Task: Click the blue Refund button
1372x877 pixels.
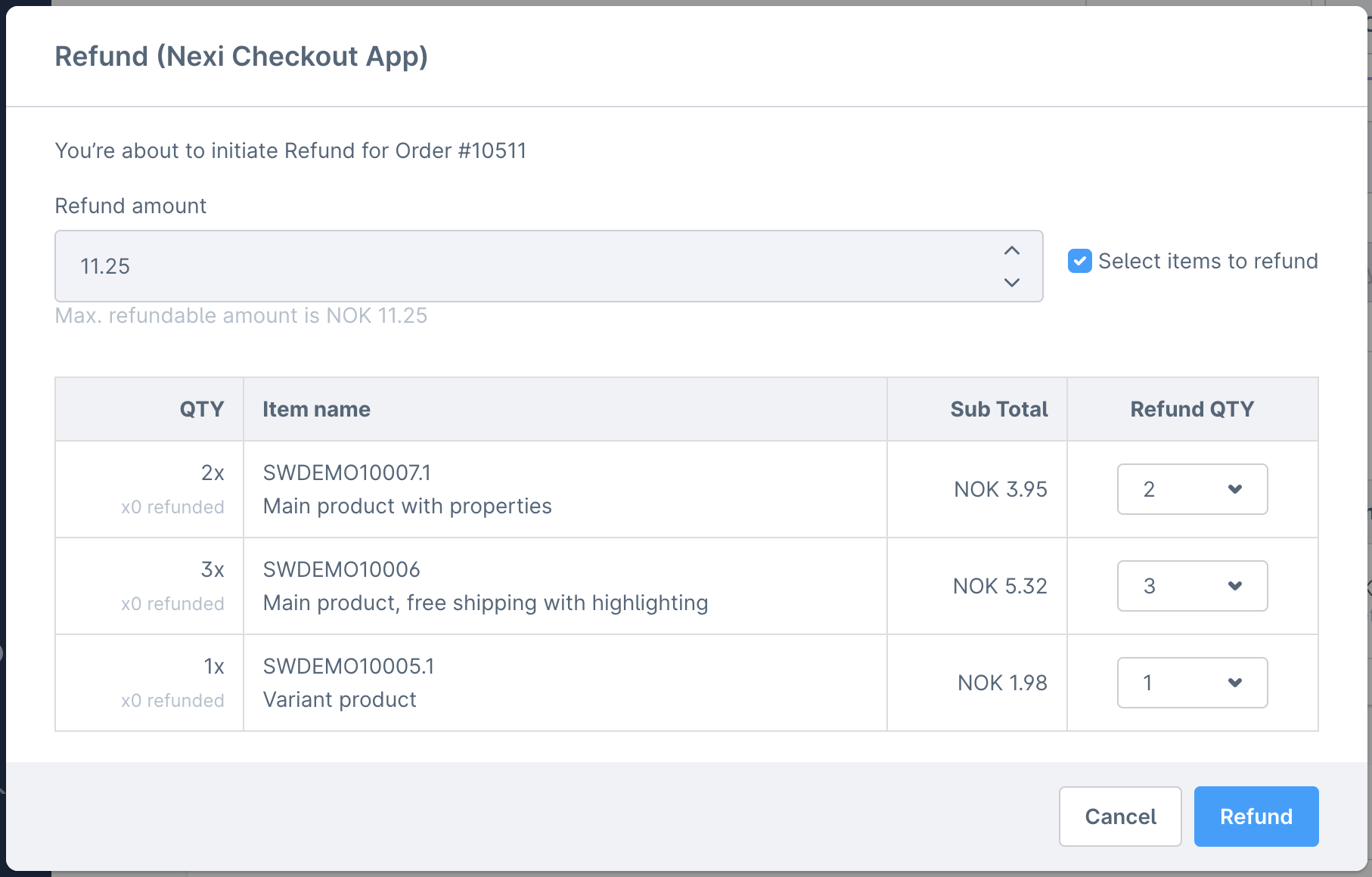Action: coord(1256,817)
